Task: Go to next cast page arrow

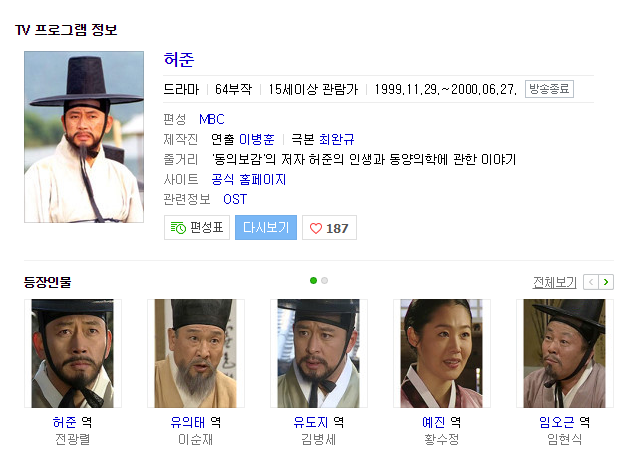Action: tap(606, 282)
